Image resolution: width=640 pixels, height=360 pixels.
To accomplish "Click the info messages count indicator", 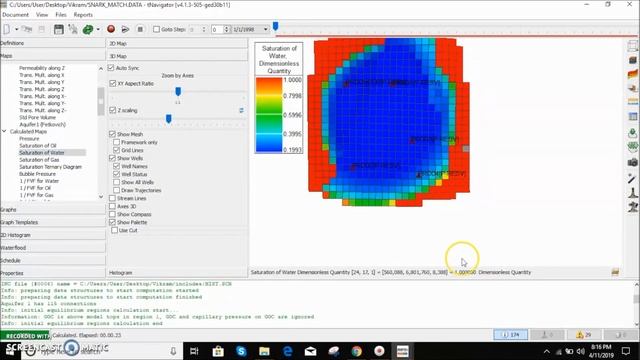I will (x=511, y=335).
